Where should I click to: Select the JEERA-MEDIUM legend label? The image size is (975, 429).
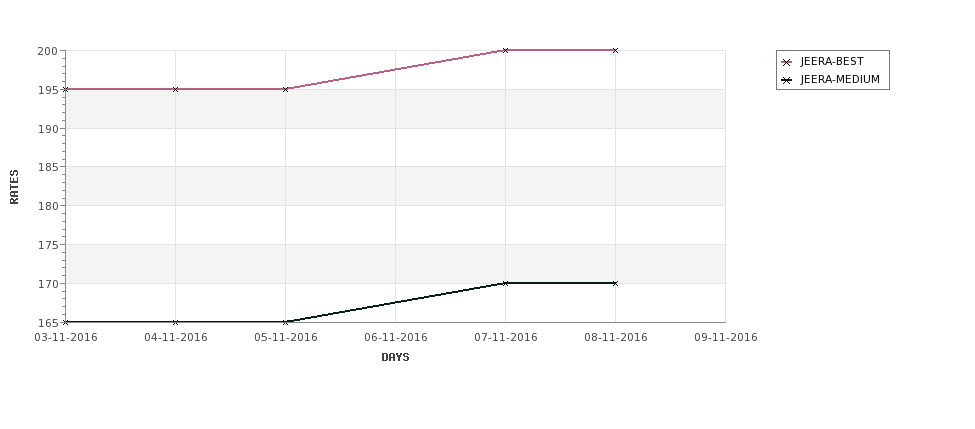click(x=840, y=80)
